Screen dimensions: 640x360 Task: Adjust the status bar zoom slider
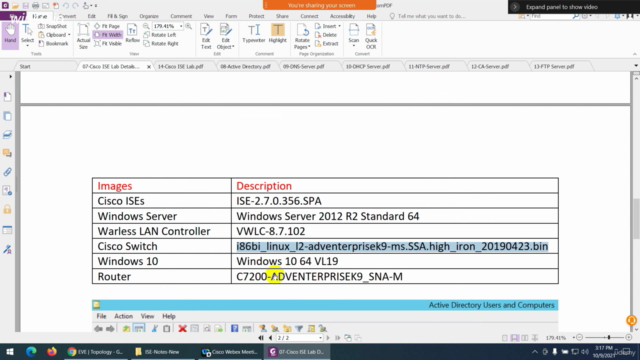point(609,338)
